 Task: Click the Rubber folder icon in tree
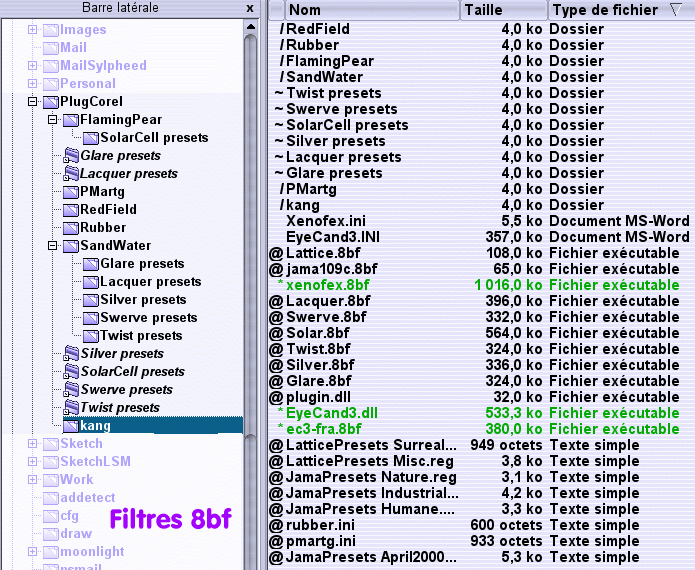point(71,228)
